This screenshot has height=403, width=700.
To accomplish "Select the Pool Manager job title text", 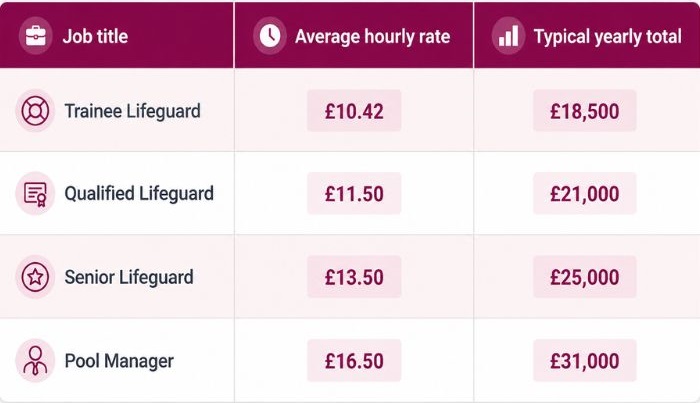I will tap(119, 361).
